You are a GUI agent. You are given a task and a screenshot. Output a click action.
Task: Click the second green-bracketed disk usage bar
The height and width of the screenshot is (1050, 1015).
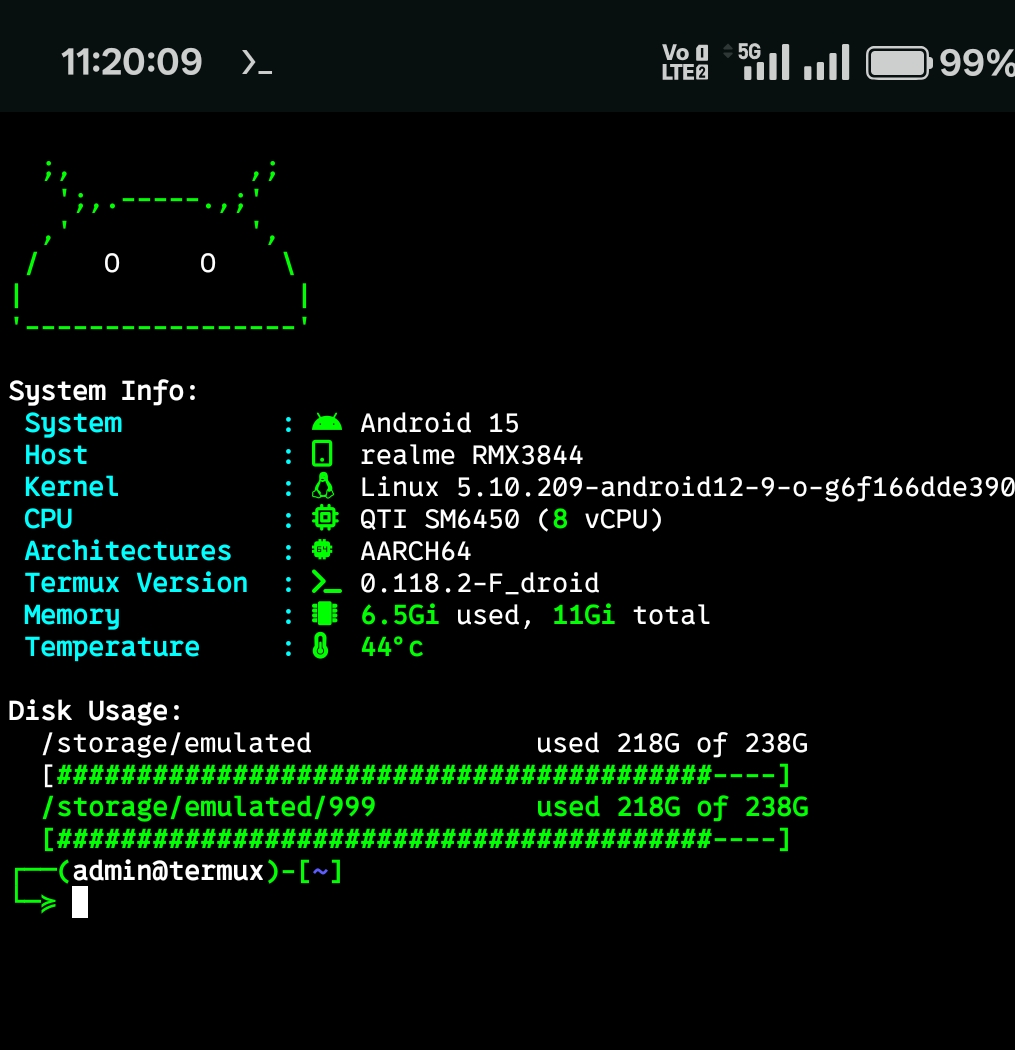(x=416, y=839)
